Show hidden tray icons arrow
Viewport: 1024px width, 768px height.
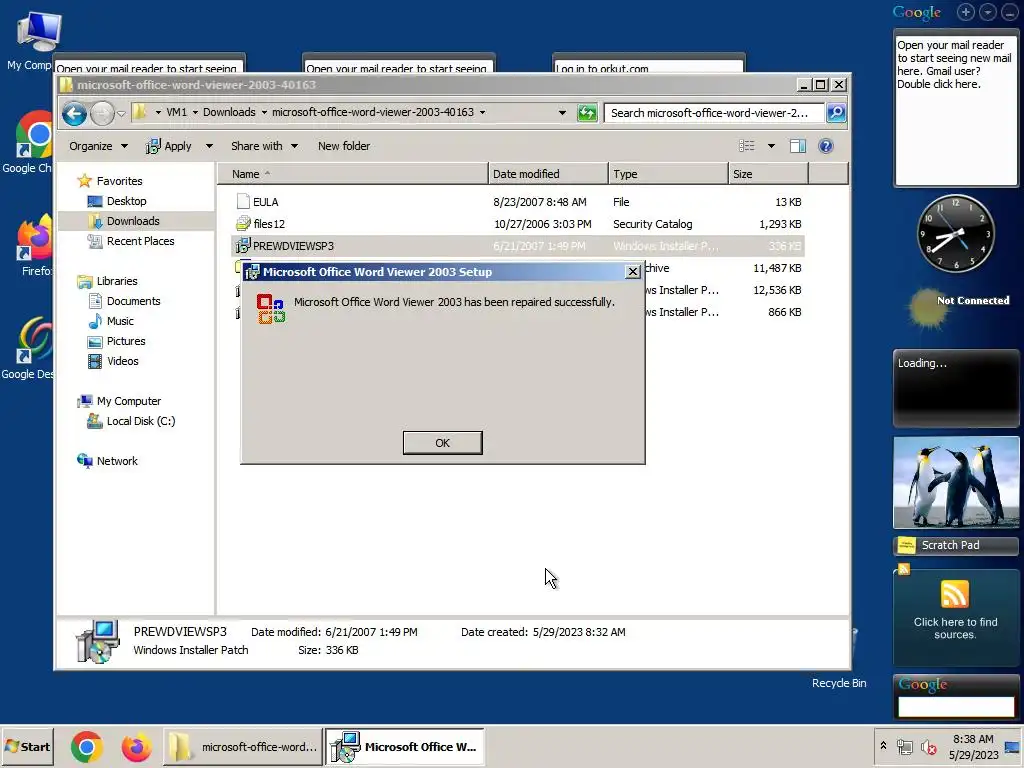[883, 746]
